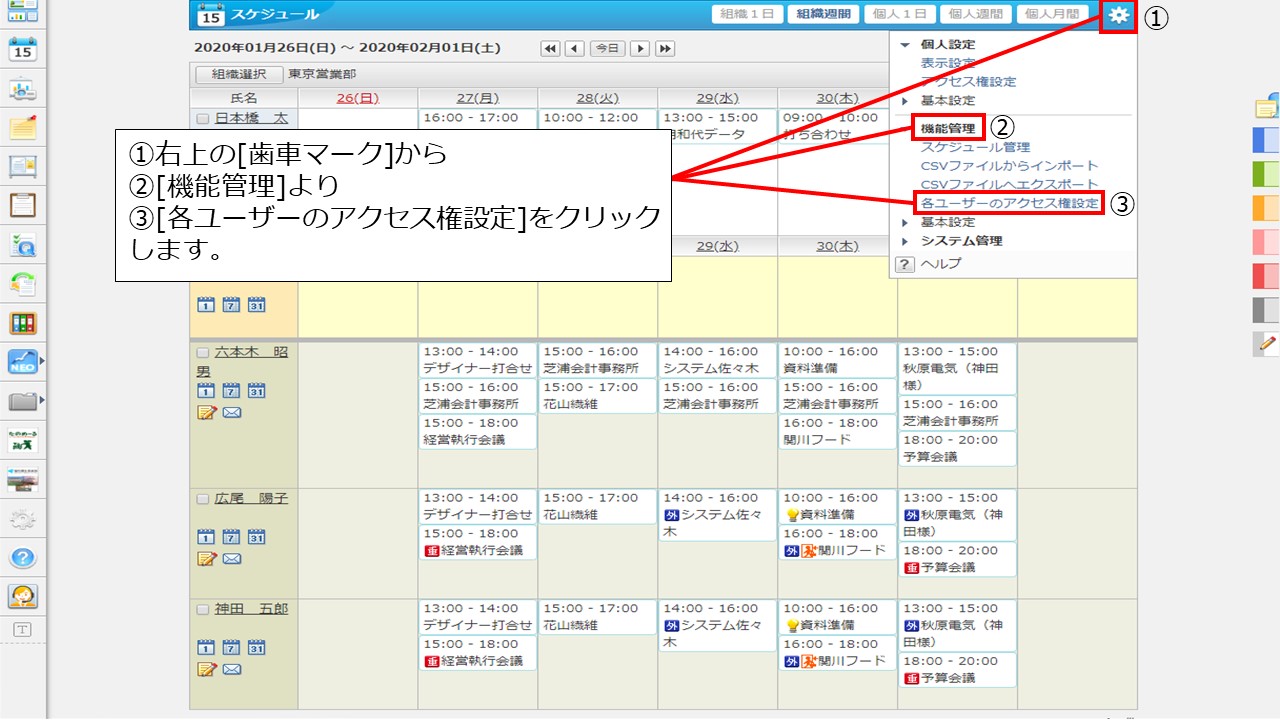Switch to the 個人月間 view tab

pyautogui.click(x=1052, y=14)
